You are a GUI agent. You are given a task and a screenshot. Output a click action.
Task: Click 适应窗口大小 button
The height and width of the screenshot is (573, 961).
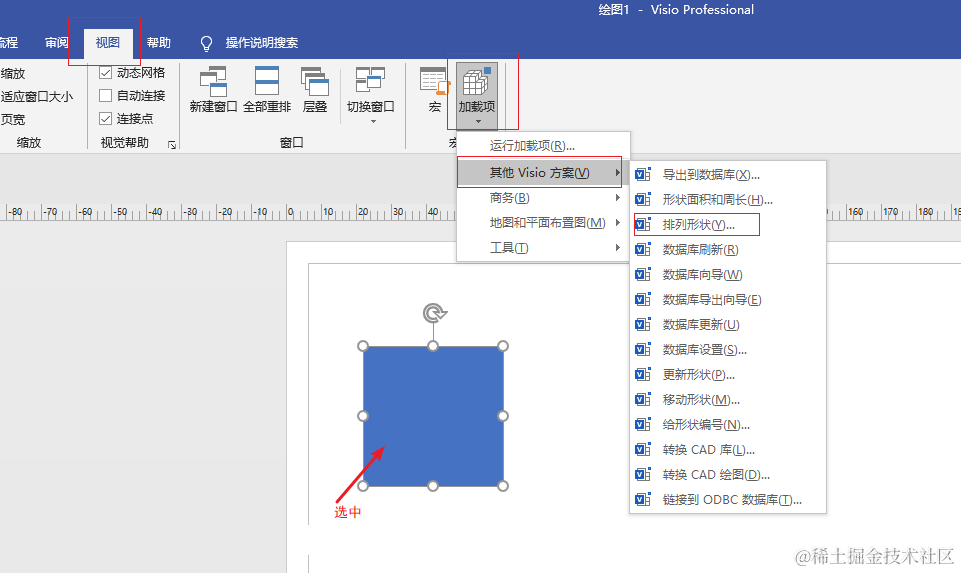(36, 96)
